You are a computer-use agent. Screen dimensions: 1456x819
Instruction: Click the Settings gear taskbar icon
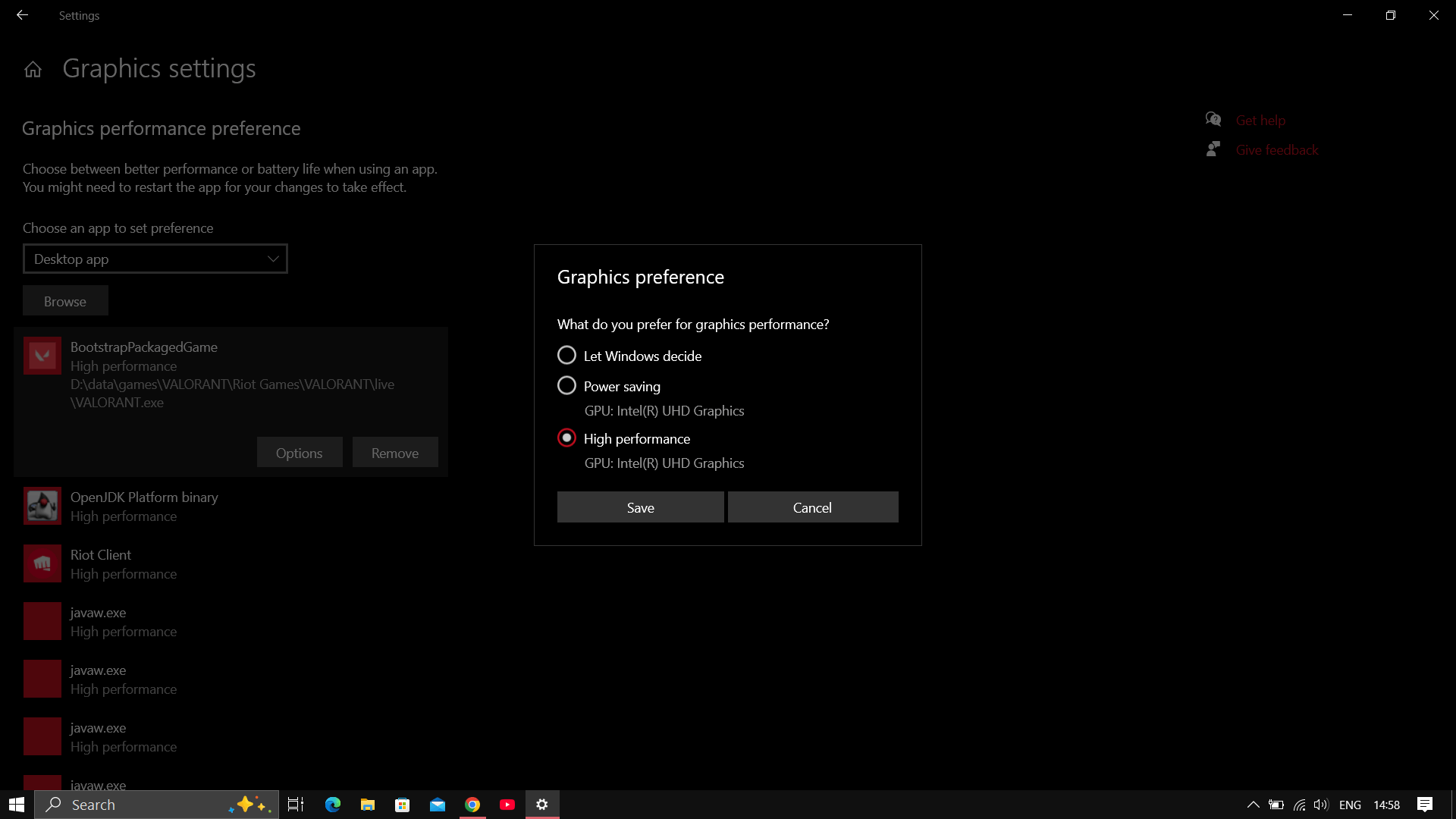[542, 805]
